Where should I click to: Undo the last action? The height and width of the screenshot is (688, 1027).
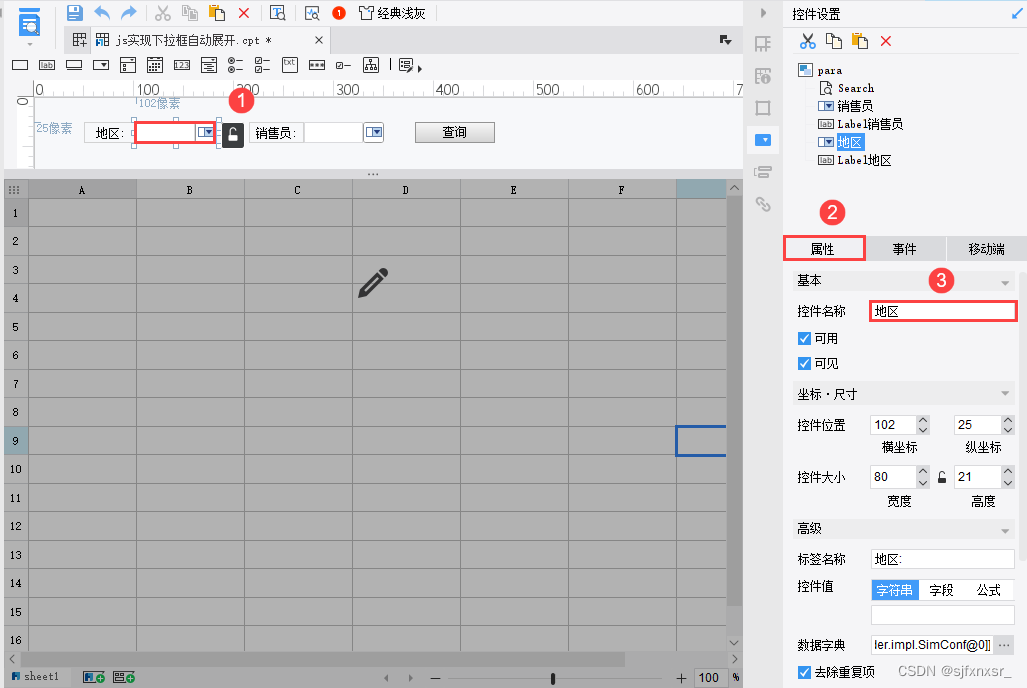102,13
